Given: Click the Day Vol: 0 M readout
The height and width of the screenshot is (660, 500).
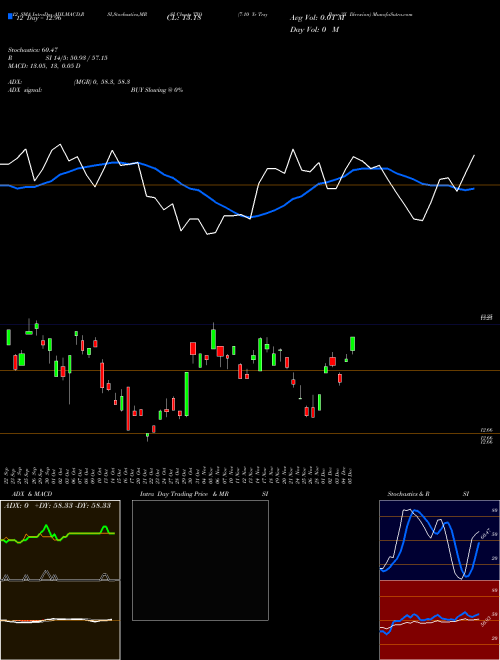Looking at the screenshot, I should click(x=314, y=29).
